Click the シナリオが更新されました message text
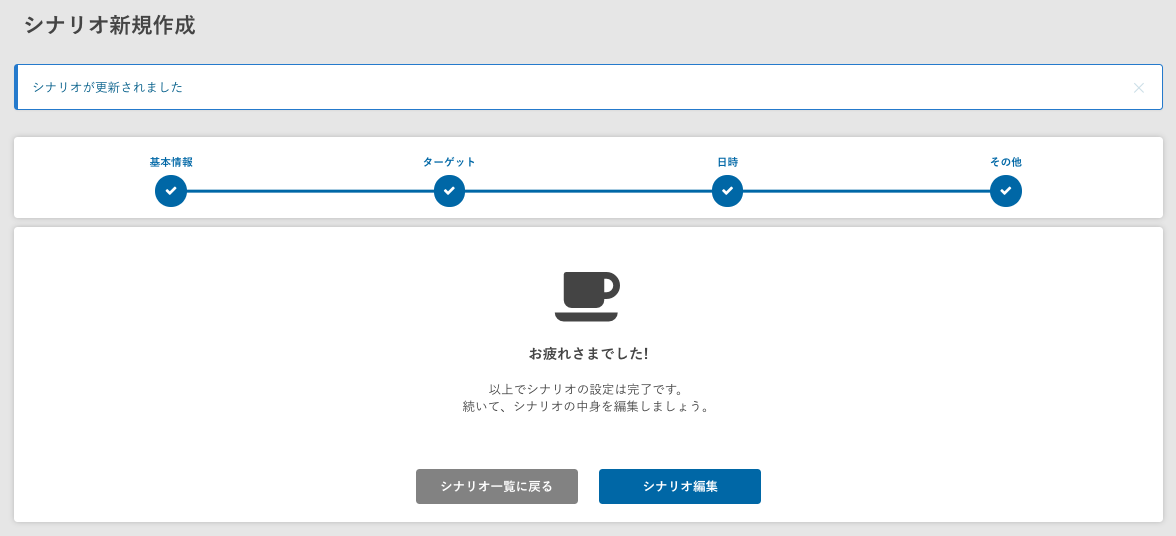The image size is (1176, 536). pyautogui.click(x=108, y=88)
